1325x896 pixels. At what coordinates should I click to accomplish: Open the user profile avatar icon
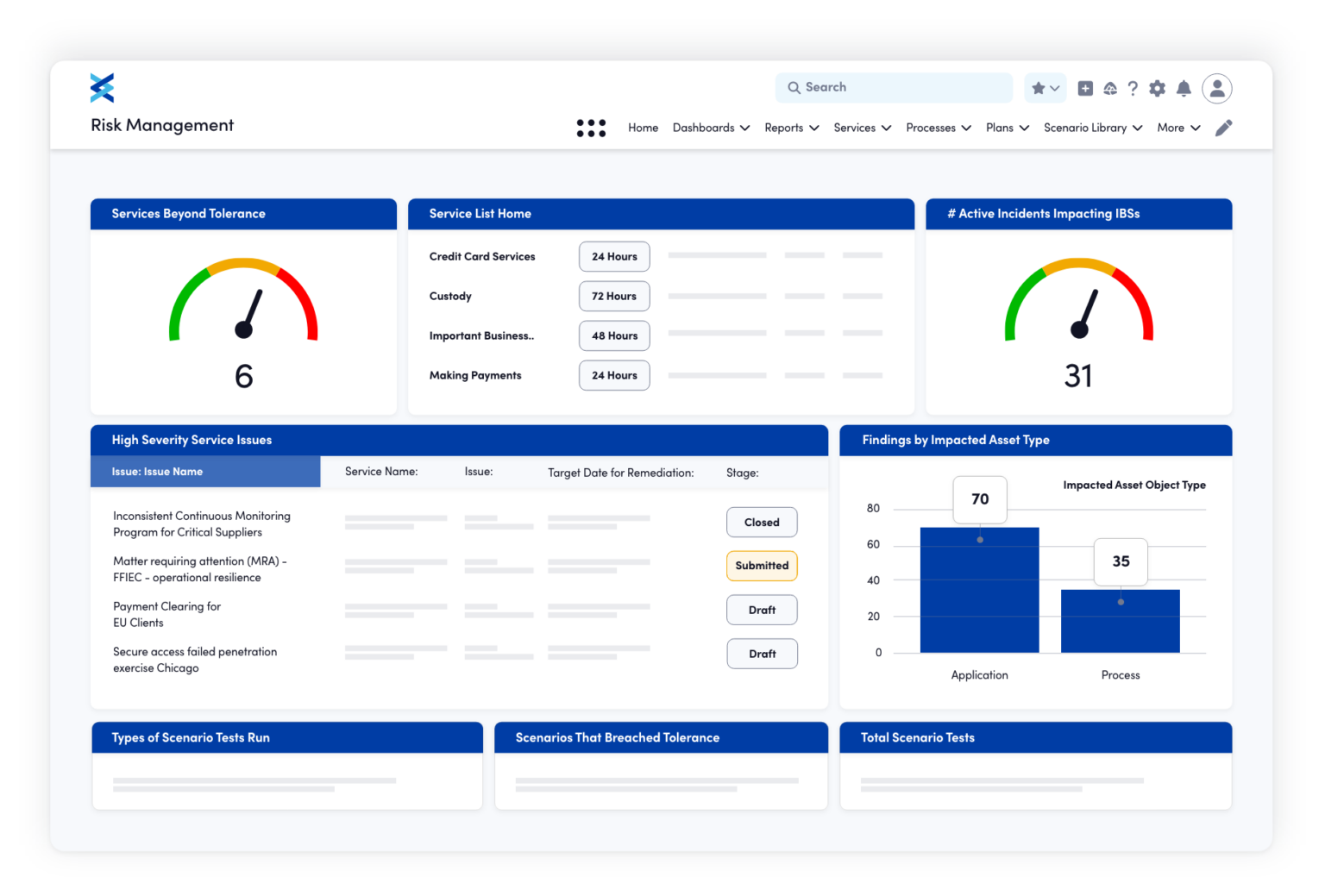[1217, 88]
